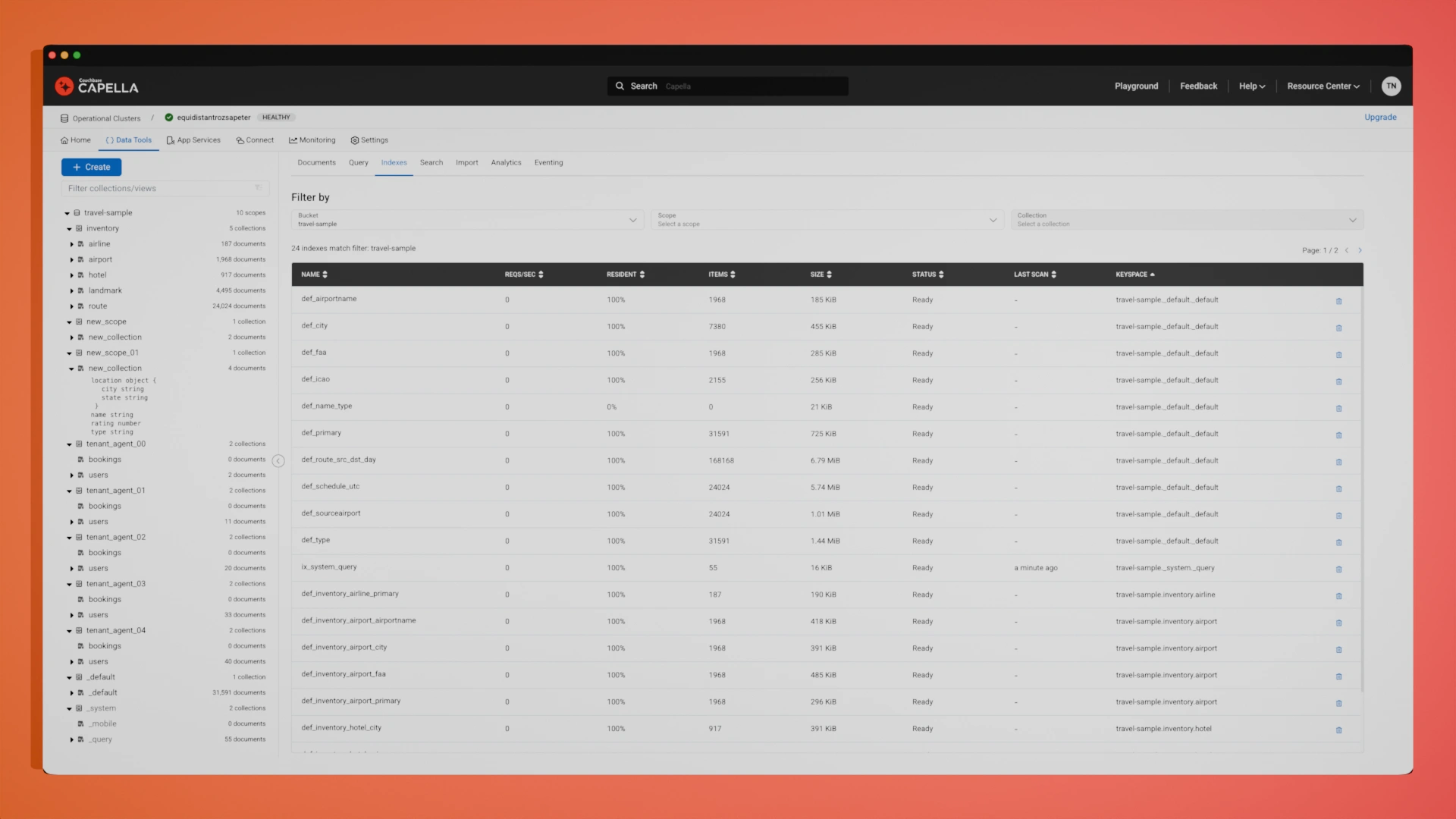The image size is (1456, 819).
Task: Sort indexes by KEYSPACE column
Action: (1134, 275)
